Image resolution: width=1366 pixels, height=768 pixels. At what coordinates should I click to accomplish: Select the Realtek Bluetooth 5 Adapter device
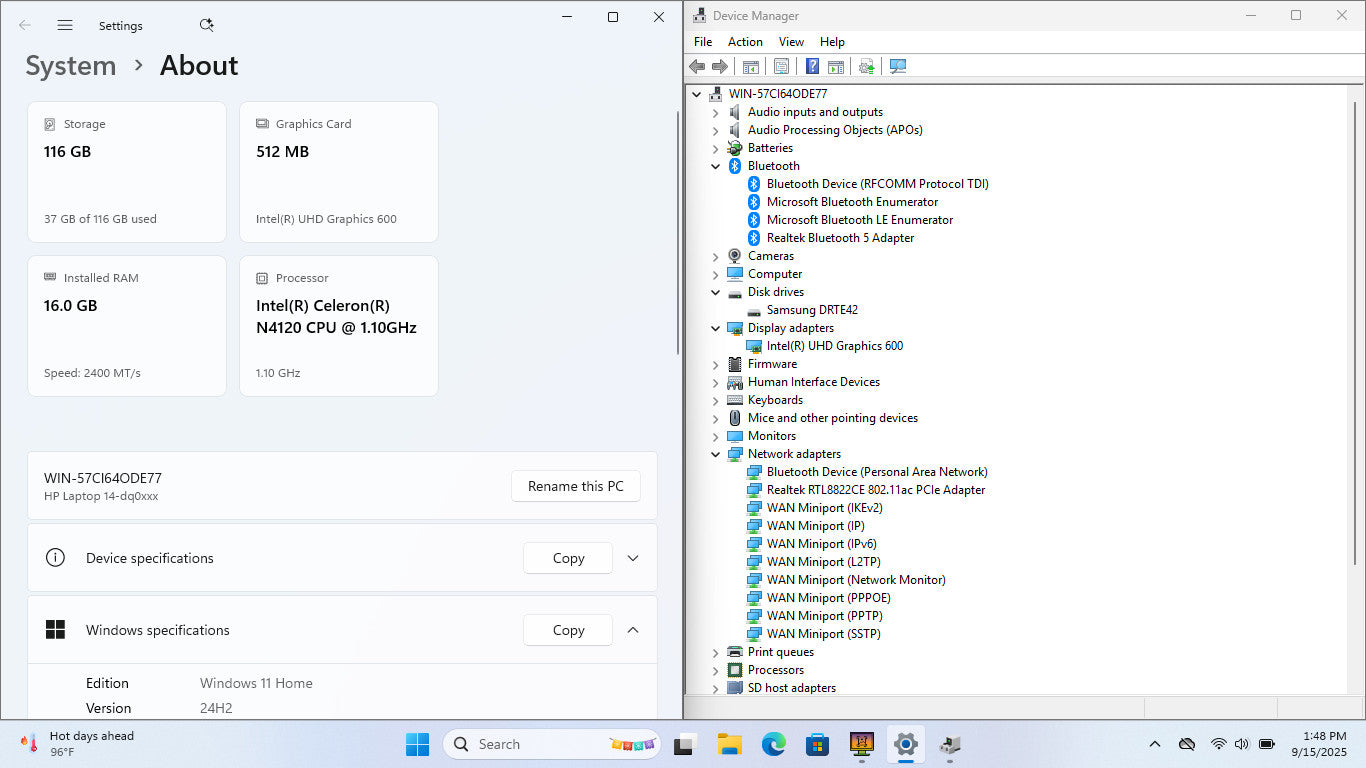[x=840, y=238]
